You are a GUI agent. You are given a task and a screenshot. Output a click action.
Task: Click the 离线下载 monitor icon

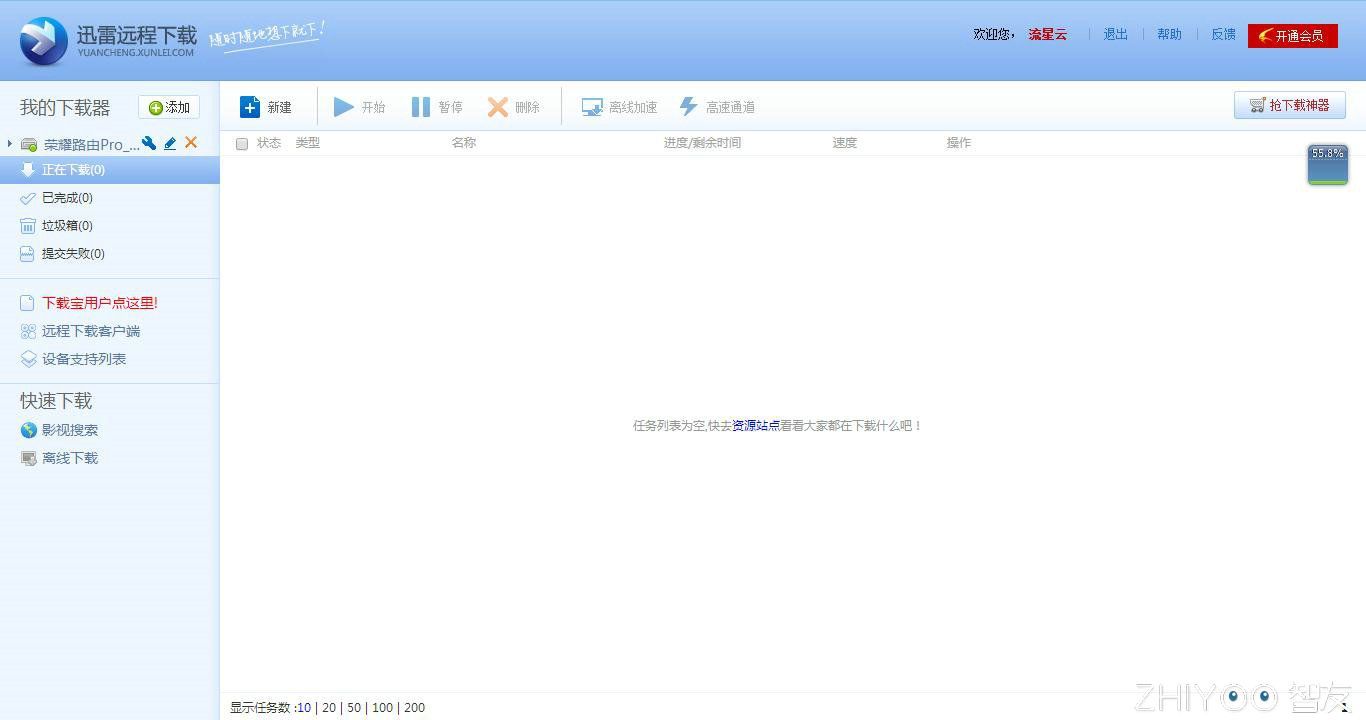(x=28, y=458)
